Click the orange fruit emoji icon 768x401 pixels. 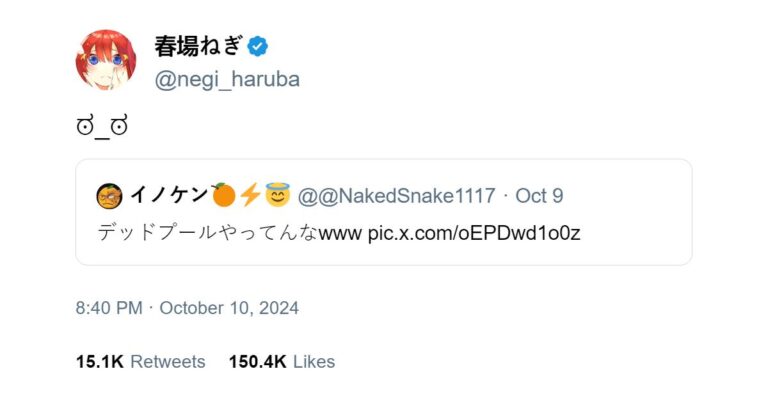(x=224, y=195)
